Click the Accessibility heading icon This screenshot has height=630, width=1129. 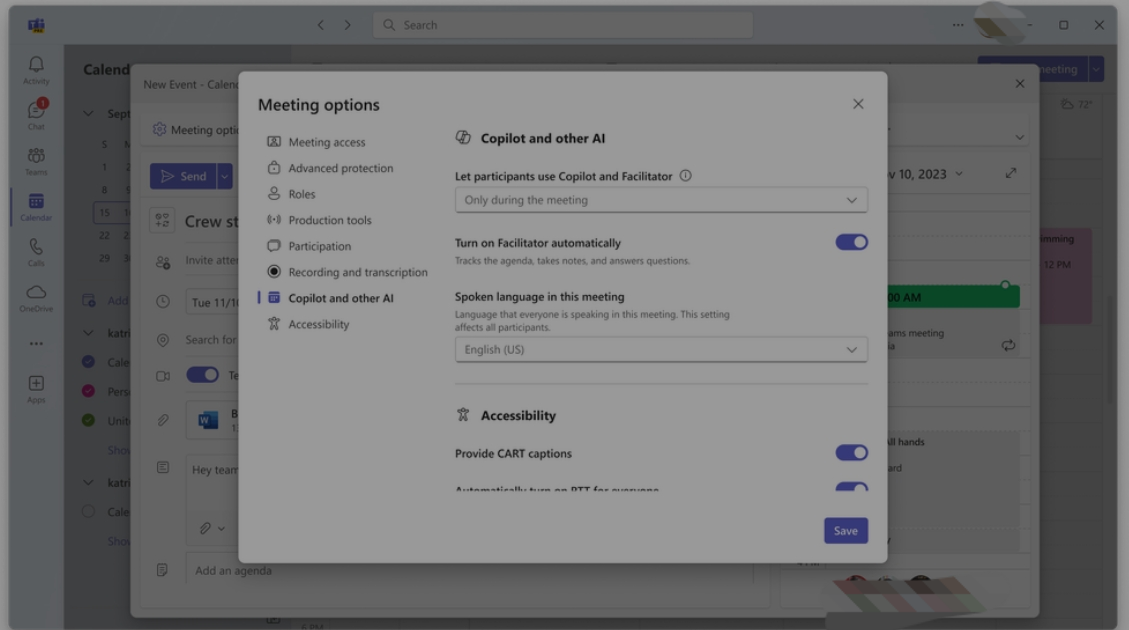(463, 415)
